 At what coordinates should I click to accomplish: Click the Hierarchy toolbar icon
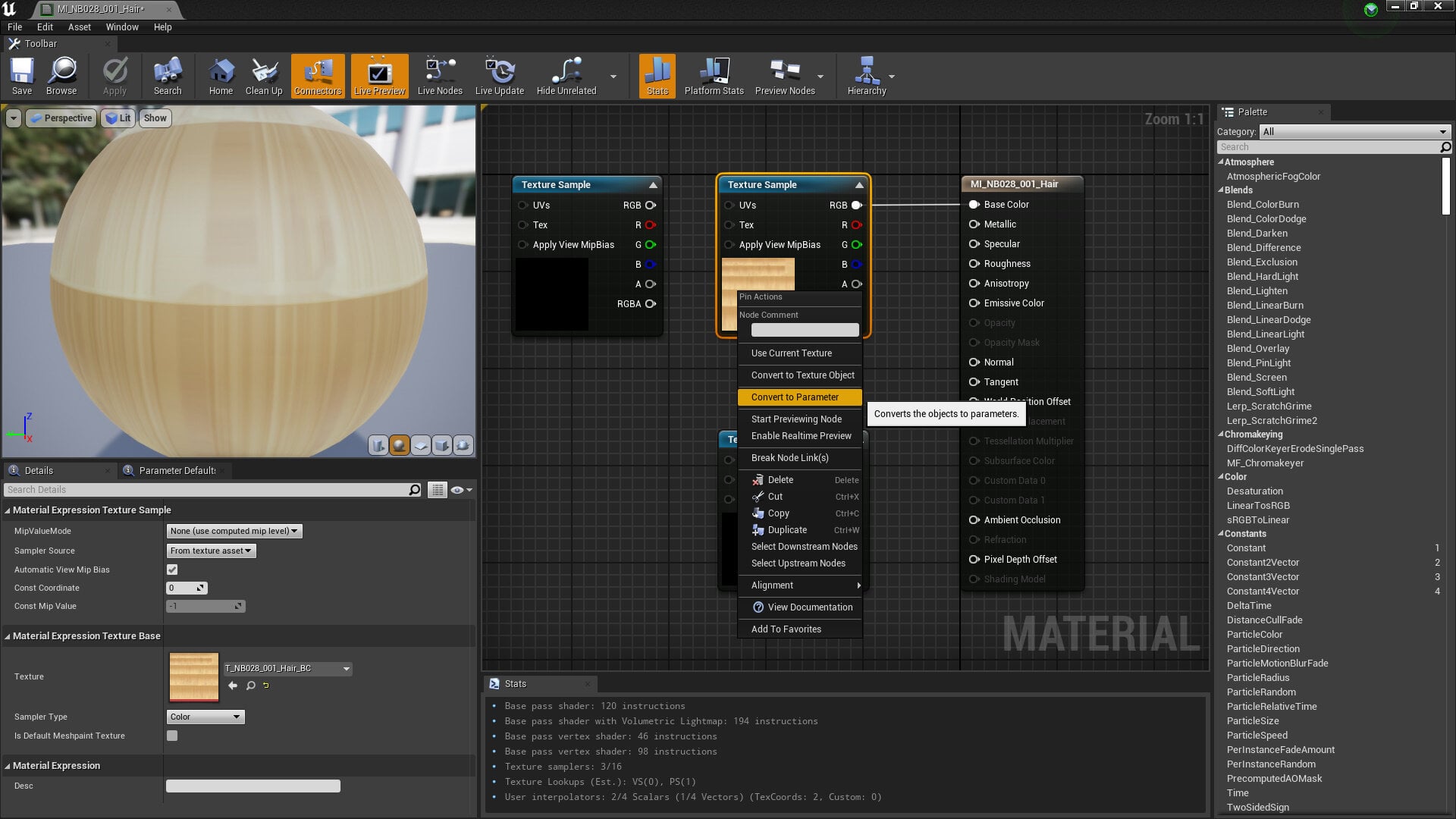pos(867,76)
